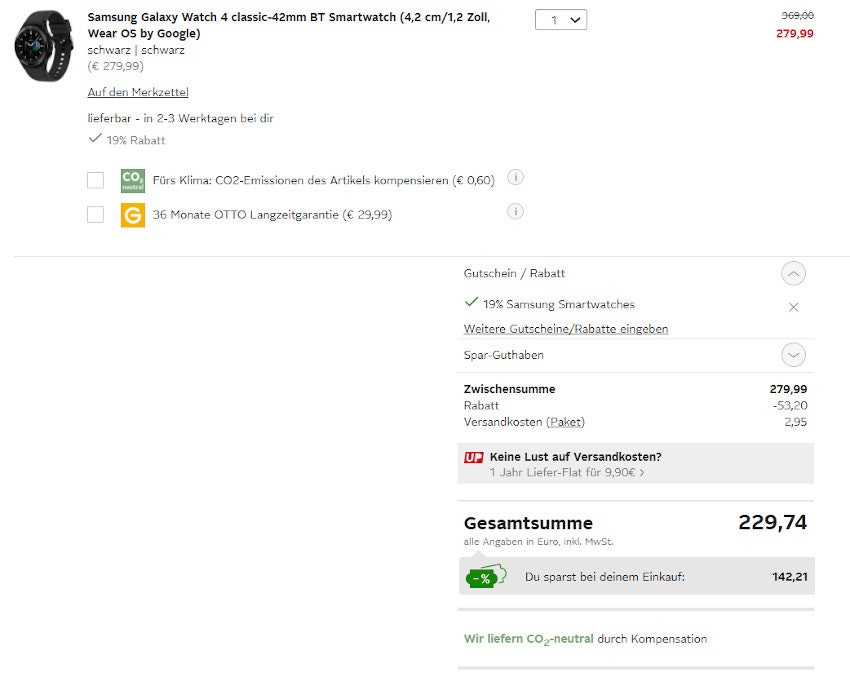850x677 pixels.
Task: Expand the Spar-Guthaben section
Action: [x=793, y=355]
